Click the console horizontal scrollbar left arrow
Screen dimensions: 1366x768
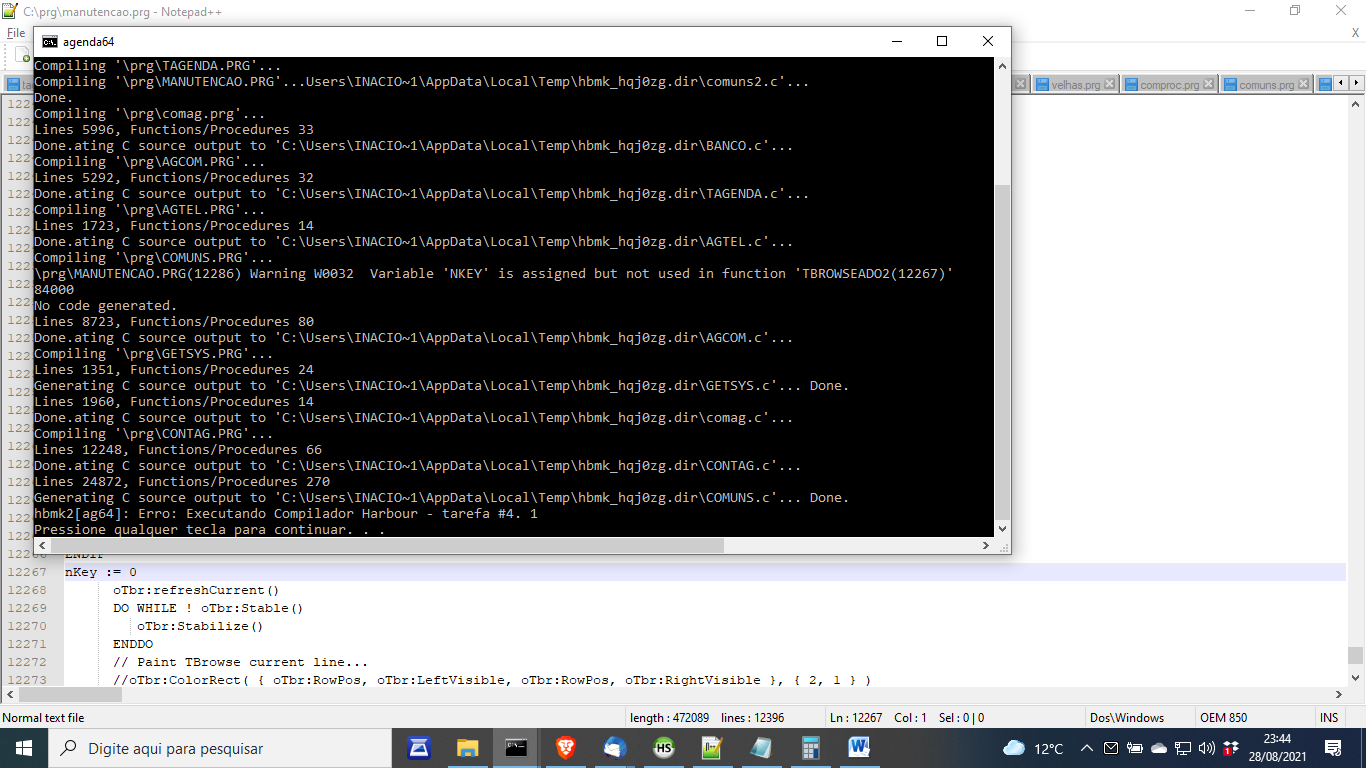(x=42, y=546)
